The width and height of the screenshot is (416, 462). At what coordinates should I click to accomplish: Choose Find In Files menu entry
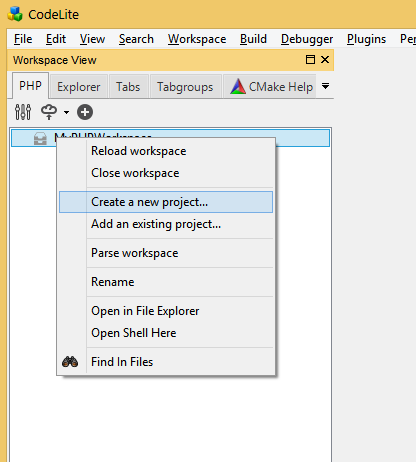pos(166,362)
